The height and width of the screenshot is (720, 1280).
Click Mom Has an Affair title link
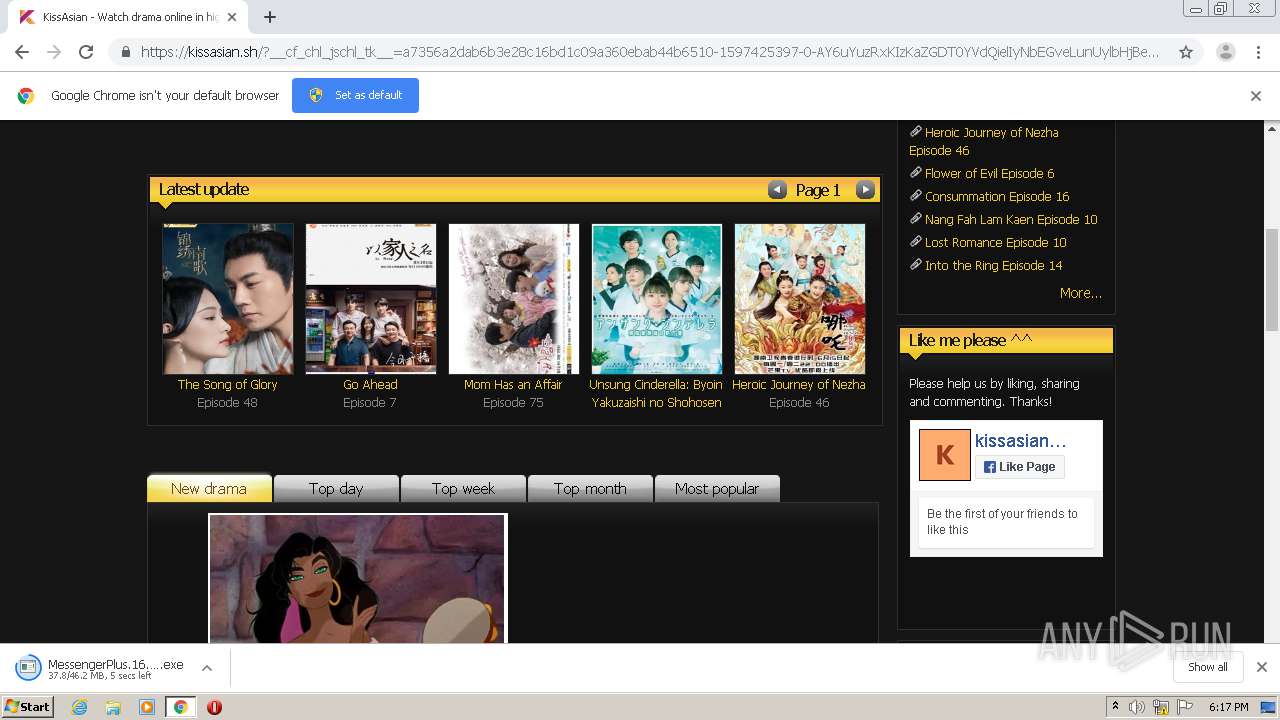(x=513, y=384)
